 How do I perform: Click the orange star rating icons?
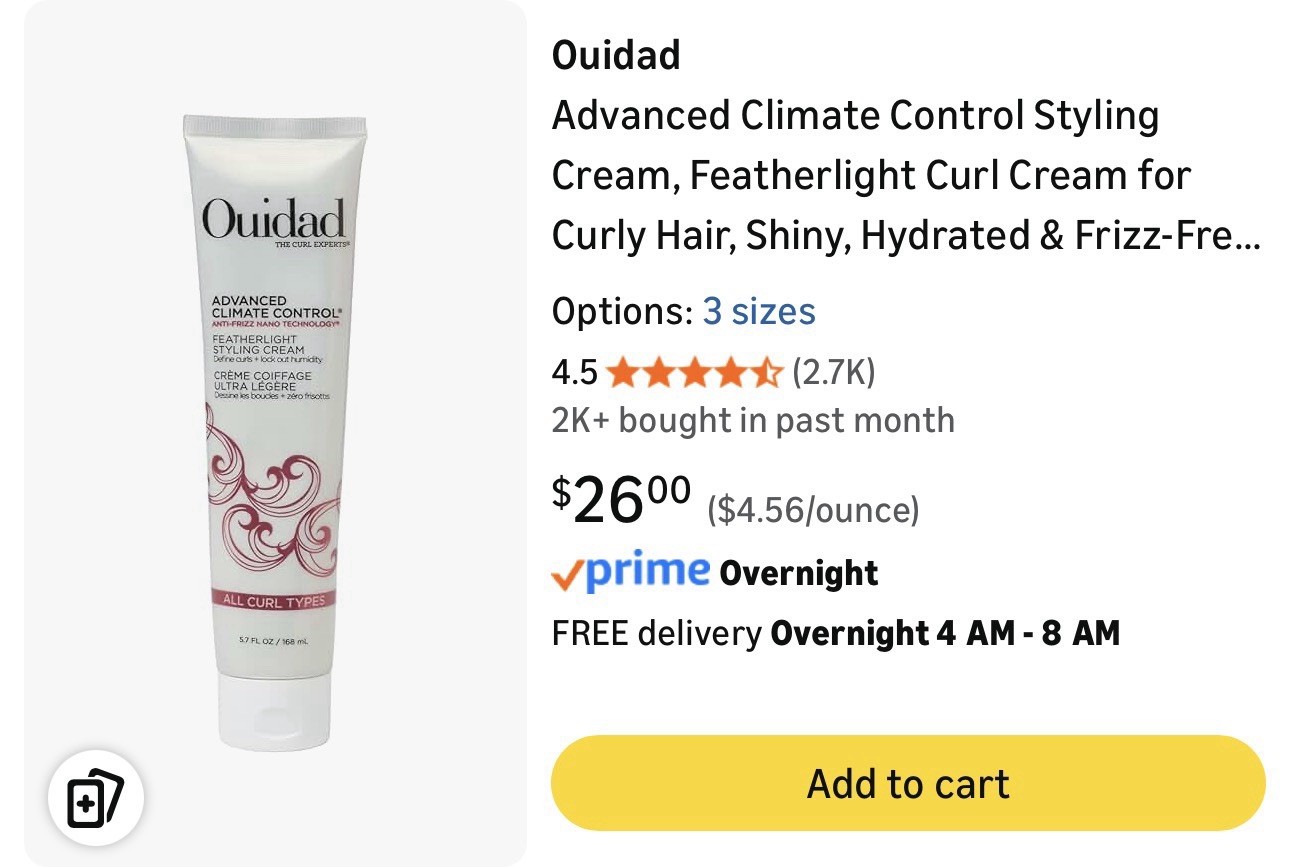[x=694, y=373]
